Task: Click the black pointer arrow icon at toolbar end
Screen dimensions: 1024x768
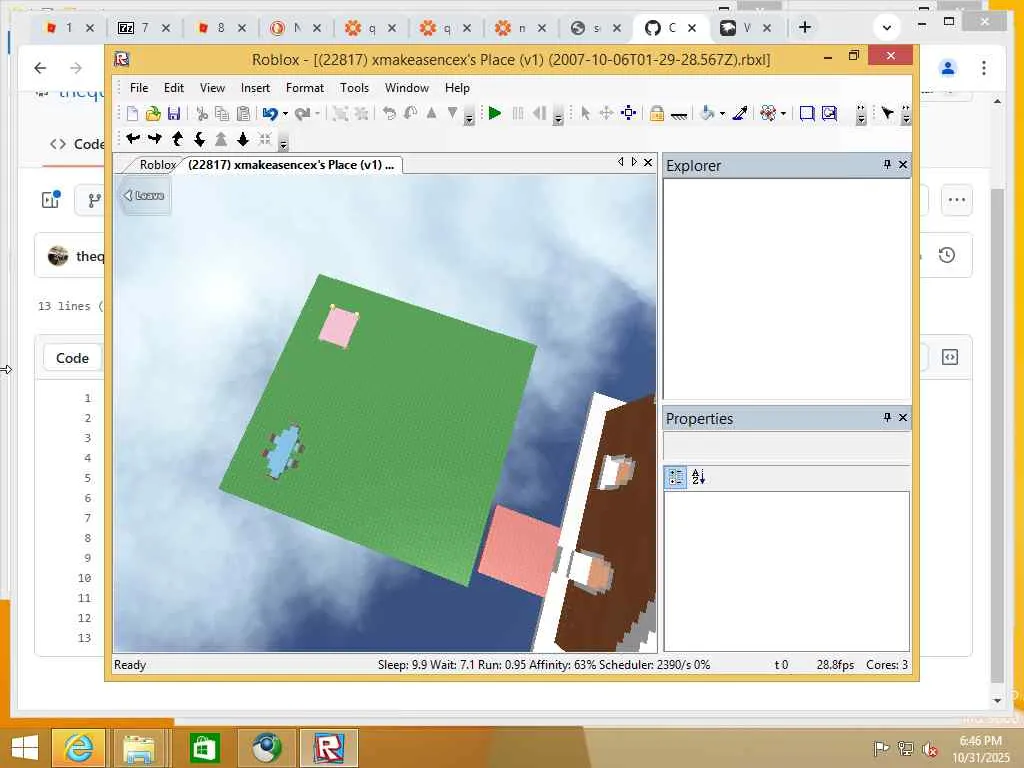Action: click(887, 114)
